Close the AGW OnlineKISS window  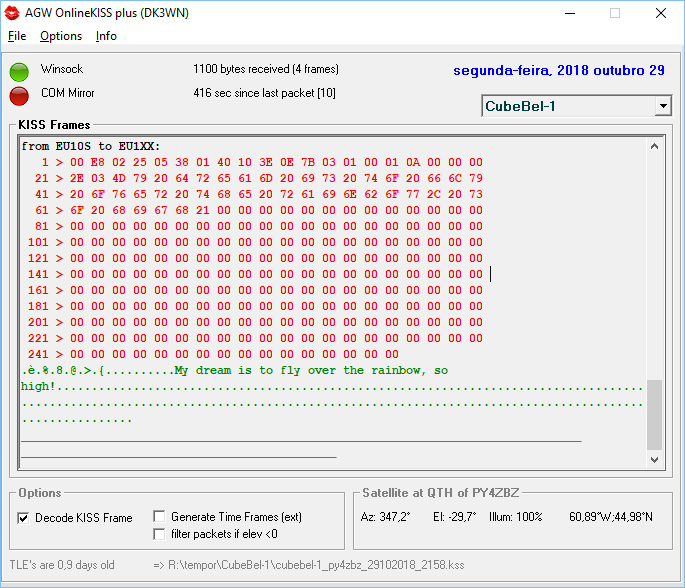tap(661, 13)
